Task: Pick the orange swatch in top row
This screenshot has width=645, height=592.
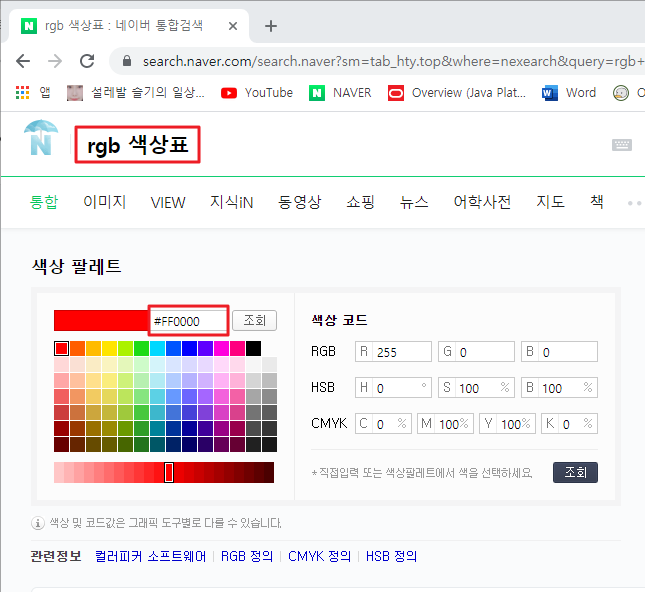Action: point(77,348)
